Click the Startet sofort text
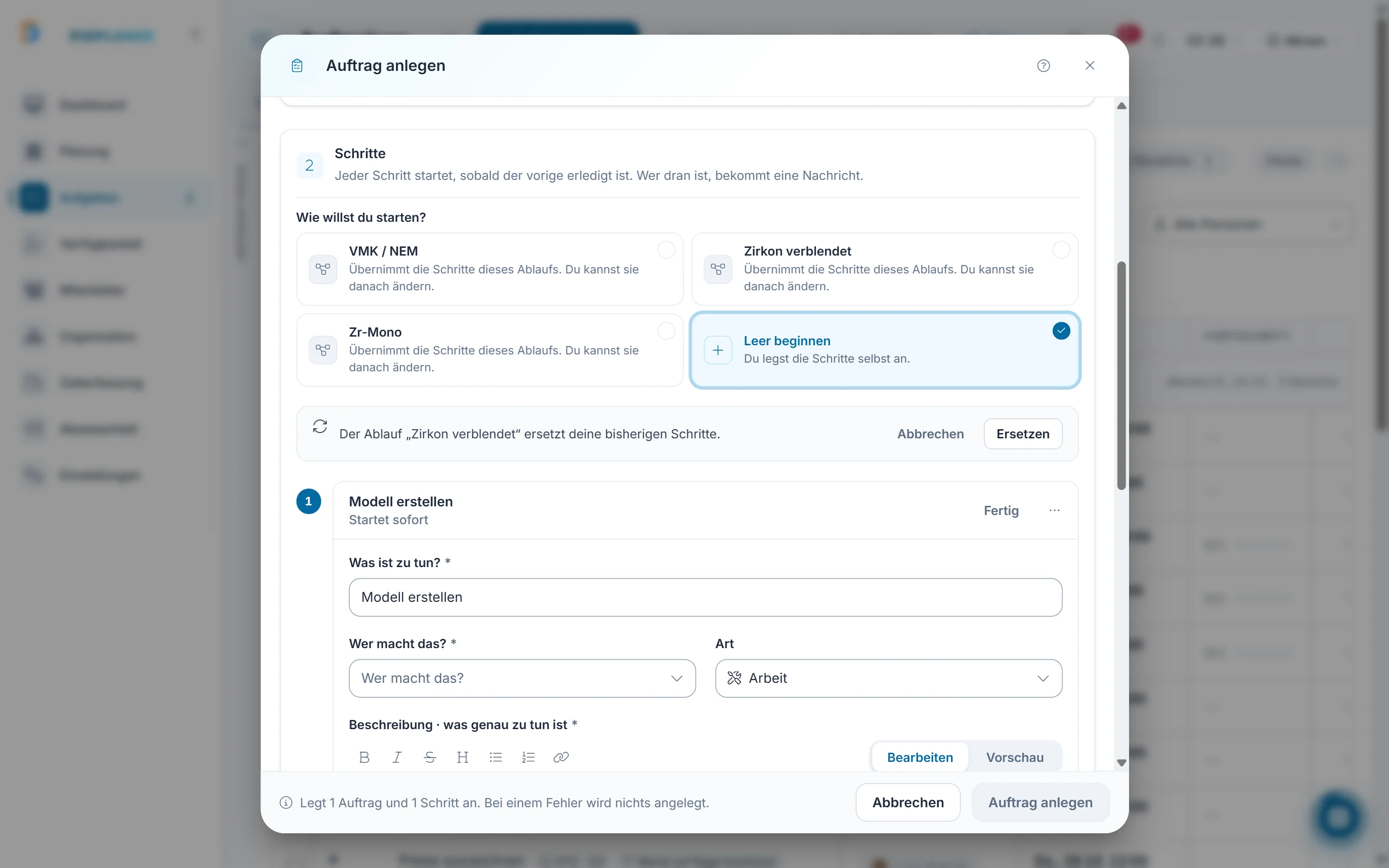The width and height of the screenshot is (1389, 868). (x=388, y=519)
